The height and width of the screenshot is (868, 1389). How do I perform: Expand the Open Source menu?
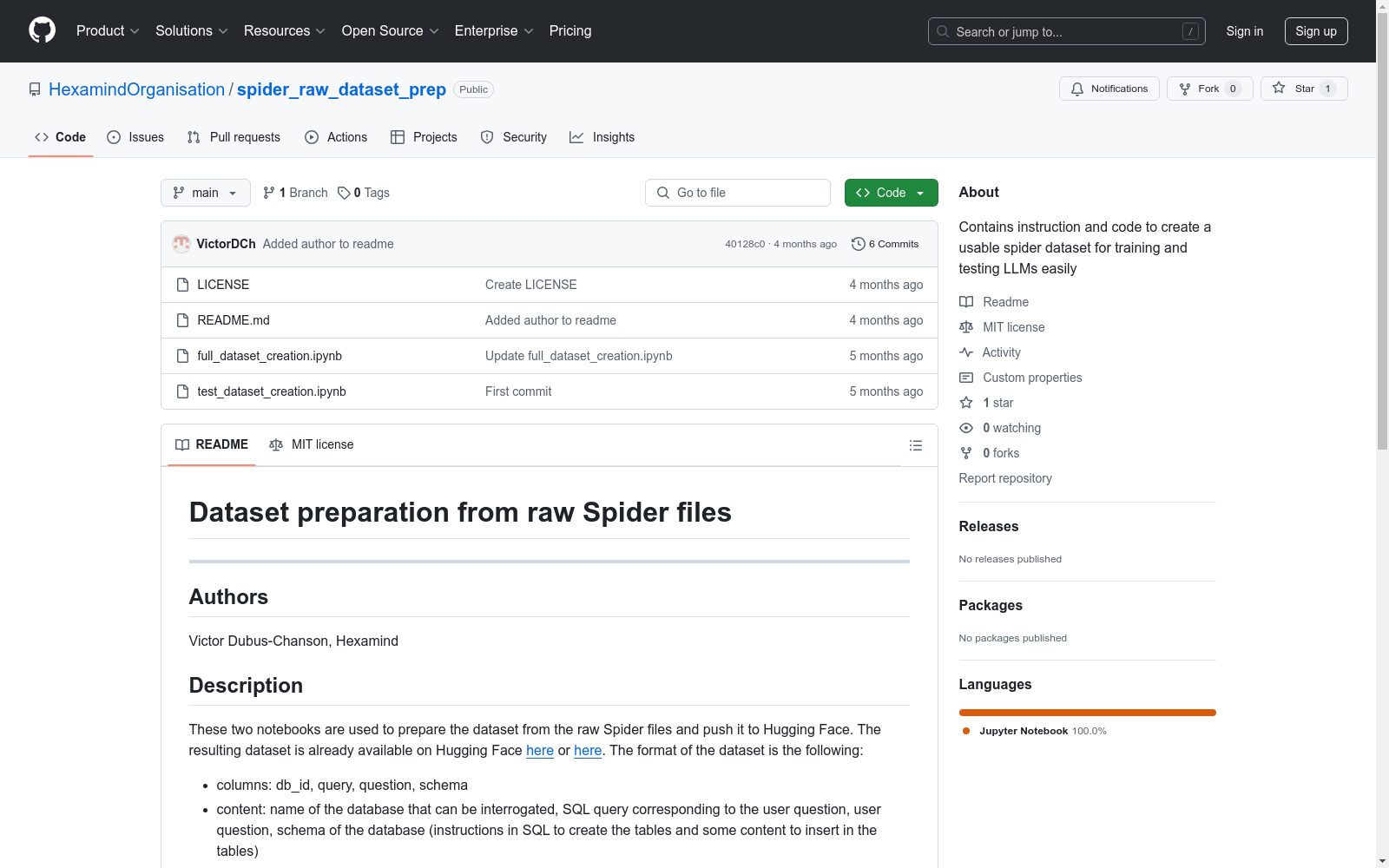(391, 31)
